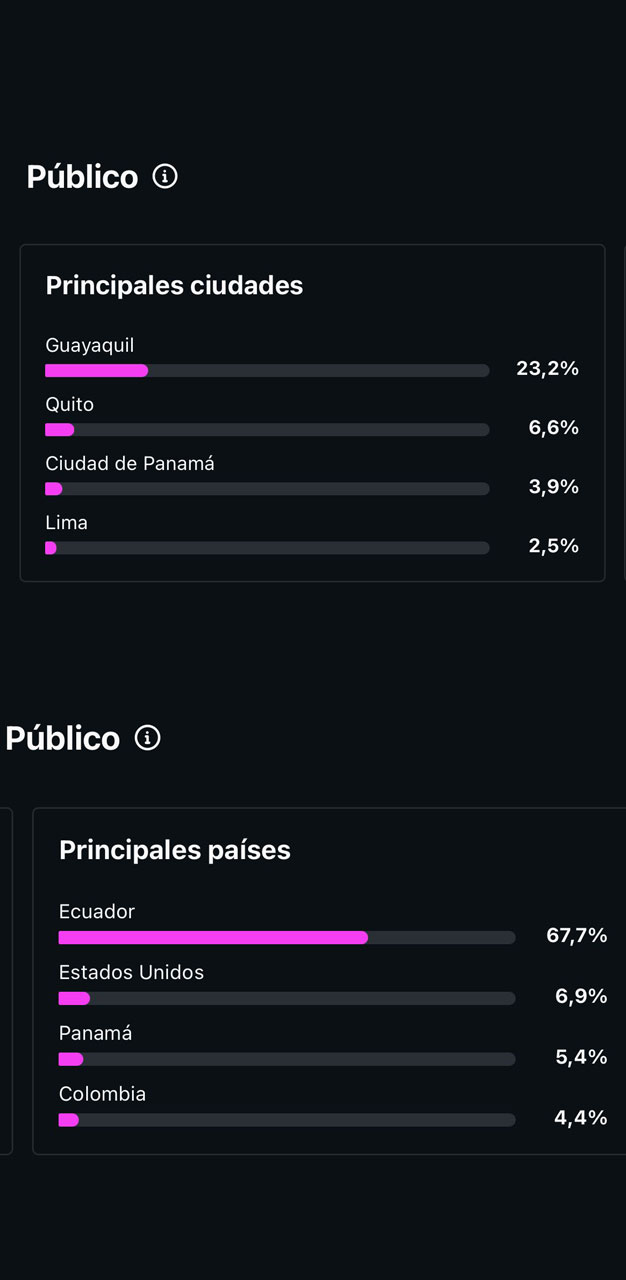Click the Ciudad de Panamá label
Viewport: 626px width, 1280px height.
pyautogui.click(x=130, y=464)
